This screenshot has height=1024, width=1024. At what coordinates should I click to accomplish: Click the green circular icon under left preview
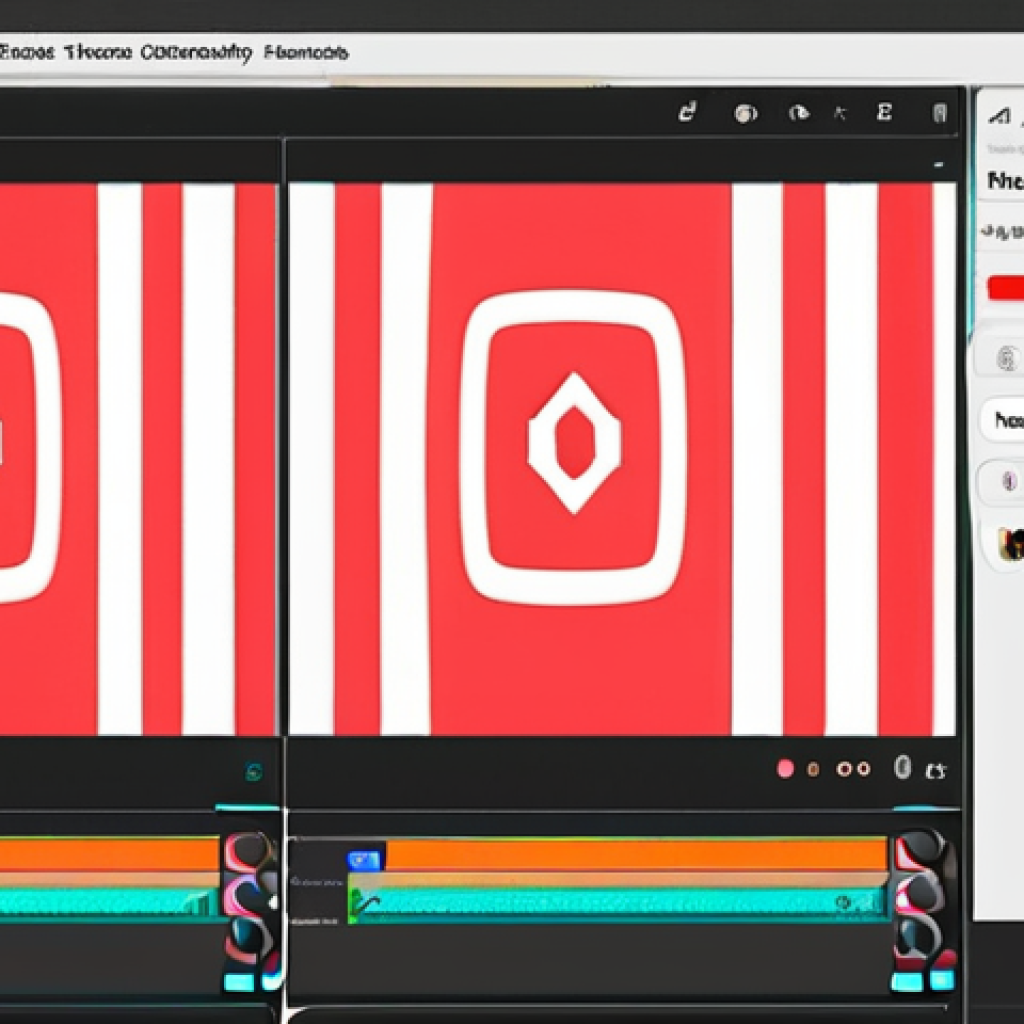click(x=254, y=772)
